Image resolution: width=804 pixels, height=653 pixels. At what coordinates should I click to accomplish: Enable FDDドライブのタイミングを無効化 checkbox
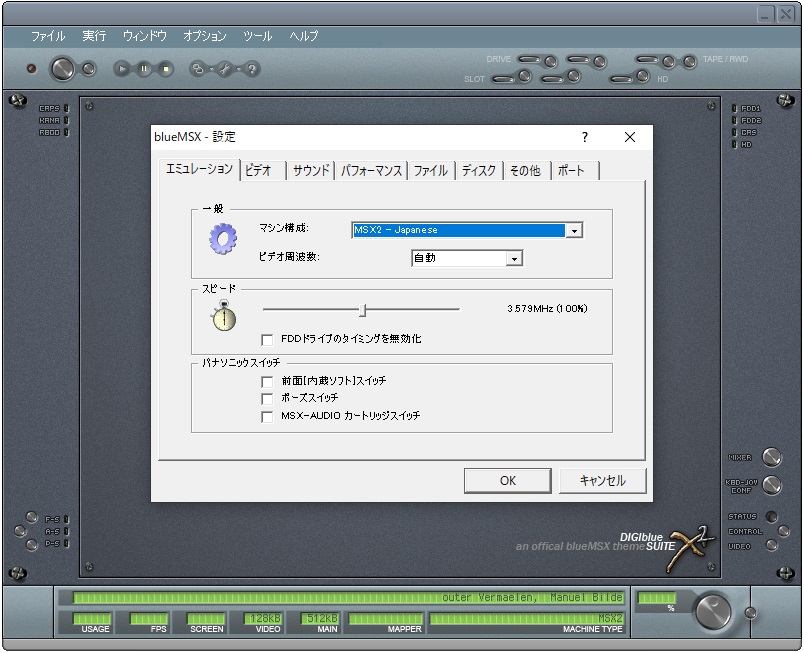(267, 339)
